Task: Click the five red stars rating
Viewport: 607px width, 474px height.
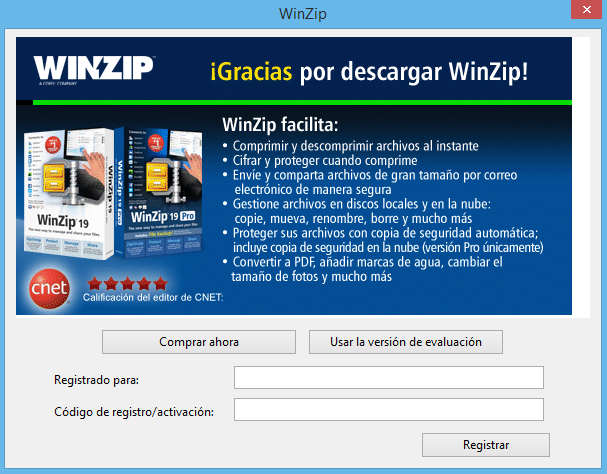Action: point(127,284)
